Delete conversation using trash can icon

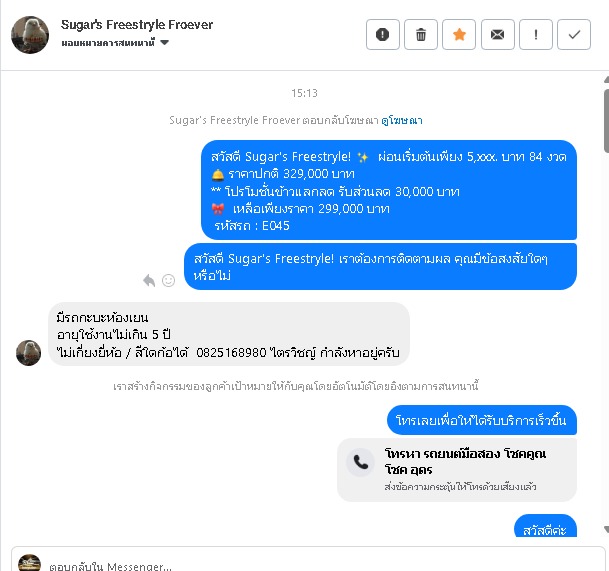coord(421,35)
